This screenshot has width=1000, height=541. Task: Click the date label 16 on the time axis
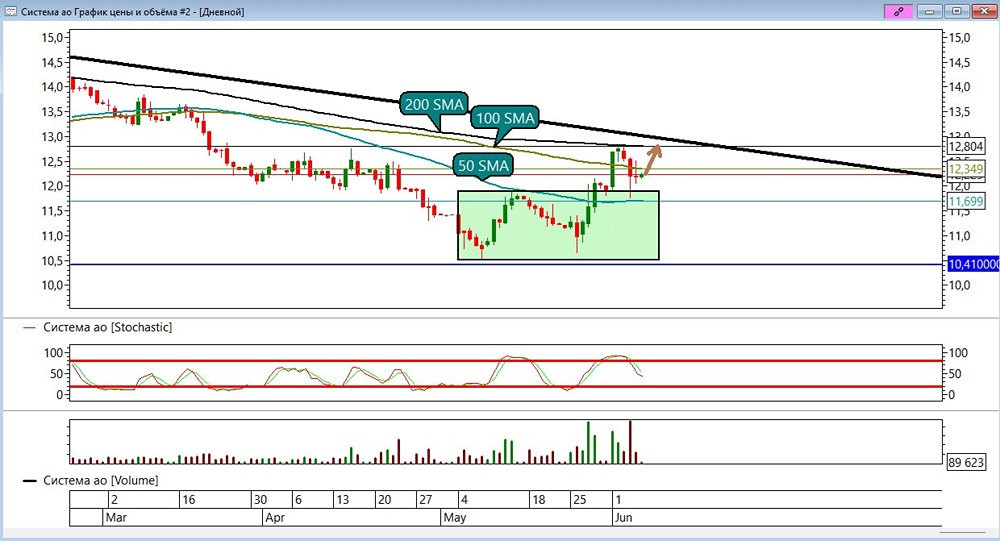tap(189, 500)
